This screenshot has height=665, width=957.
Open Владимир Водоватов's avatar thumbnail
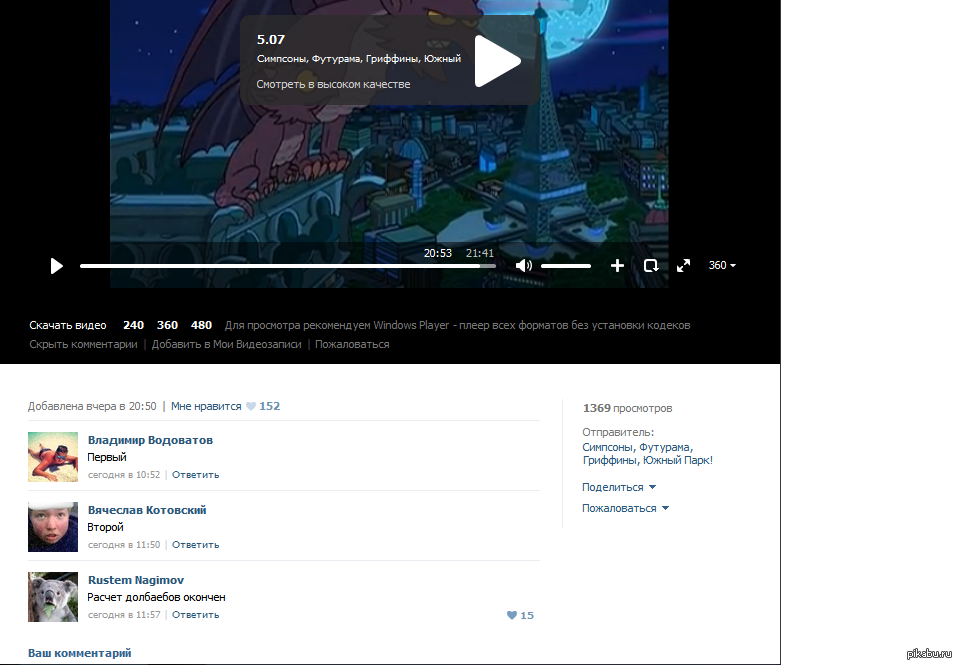click(x=53, y=457)
